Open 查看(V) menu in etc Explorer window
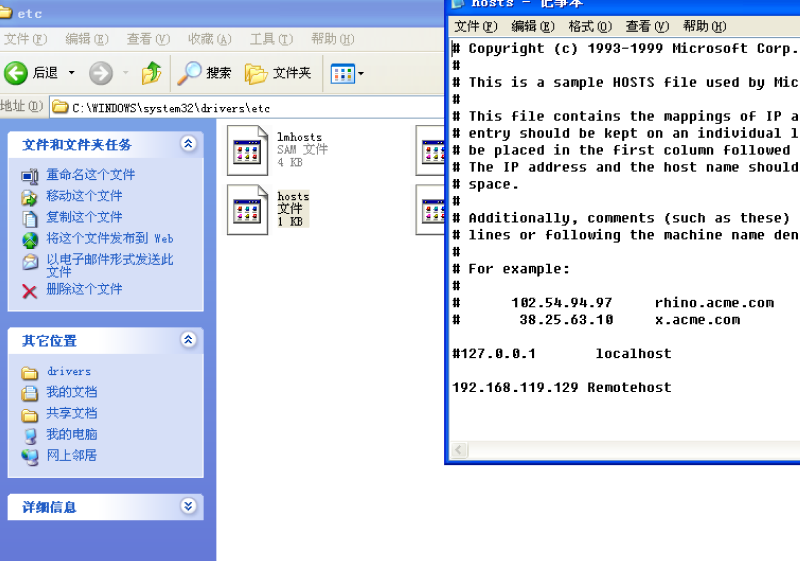 tap(148, 39)
